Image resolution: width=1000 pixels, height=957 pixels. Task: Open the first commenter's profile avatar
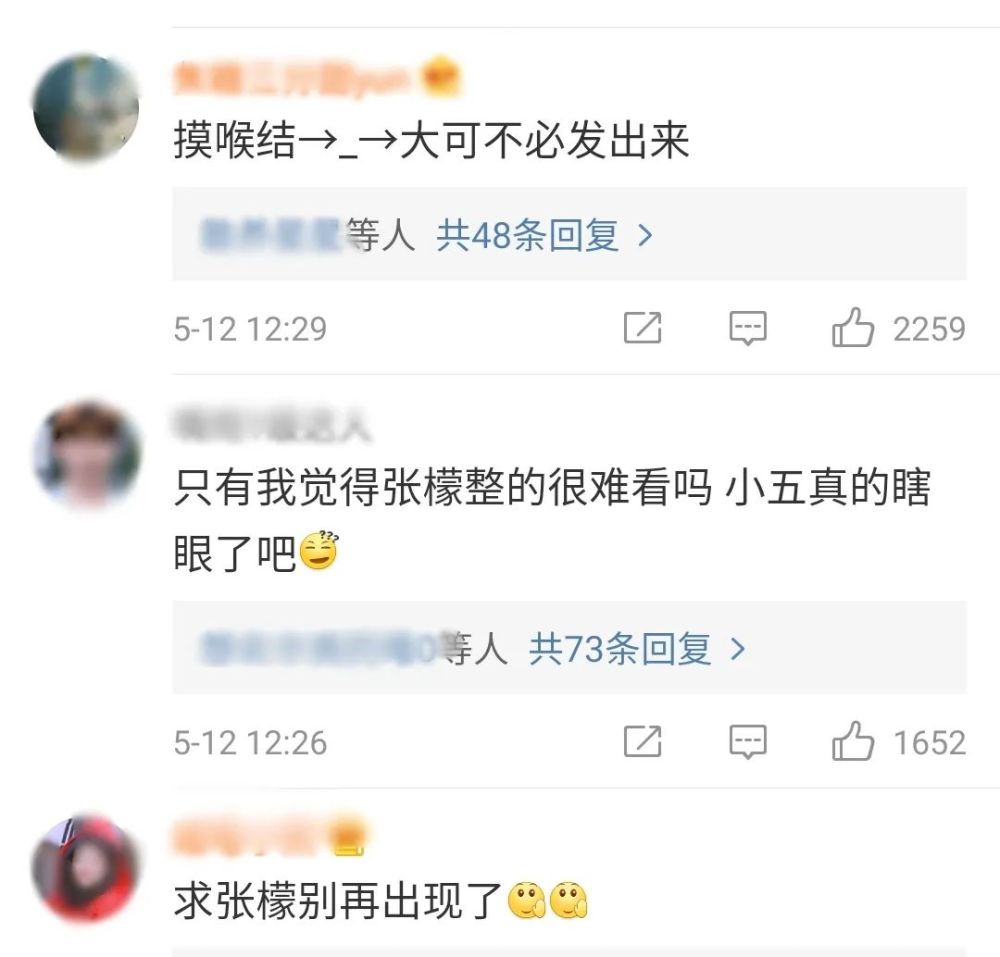(86, 107)
